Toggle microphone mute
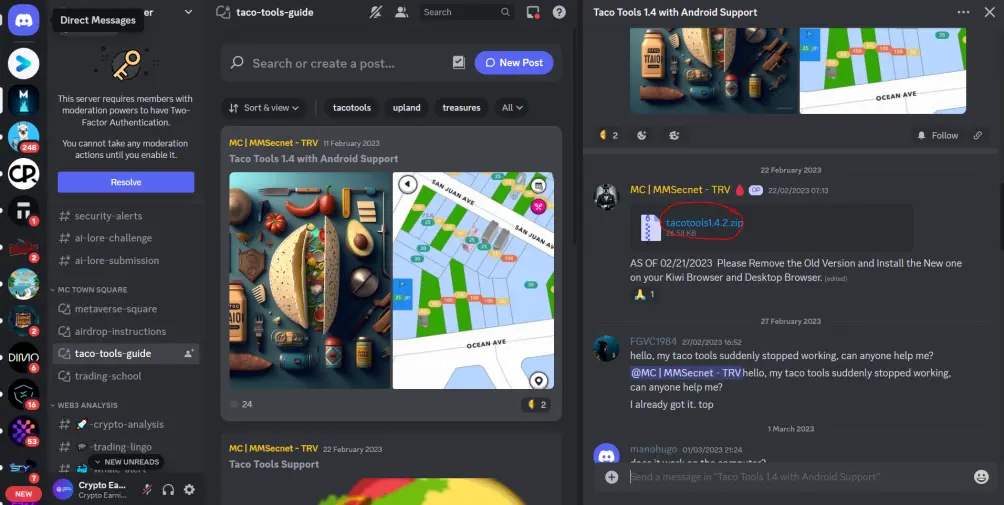1004x505 pixels. 147,490
